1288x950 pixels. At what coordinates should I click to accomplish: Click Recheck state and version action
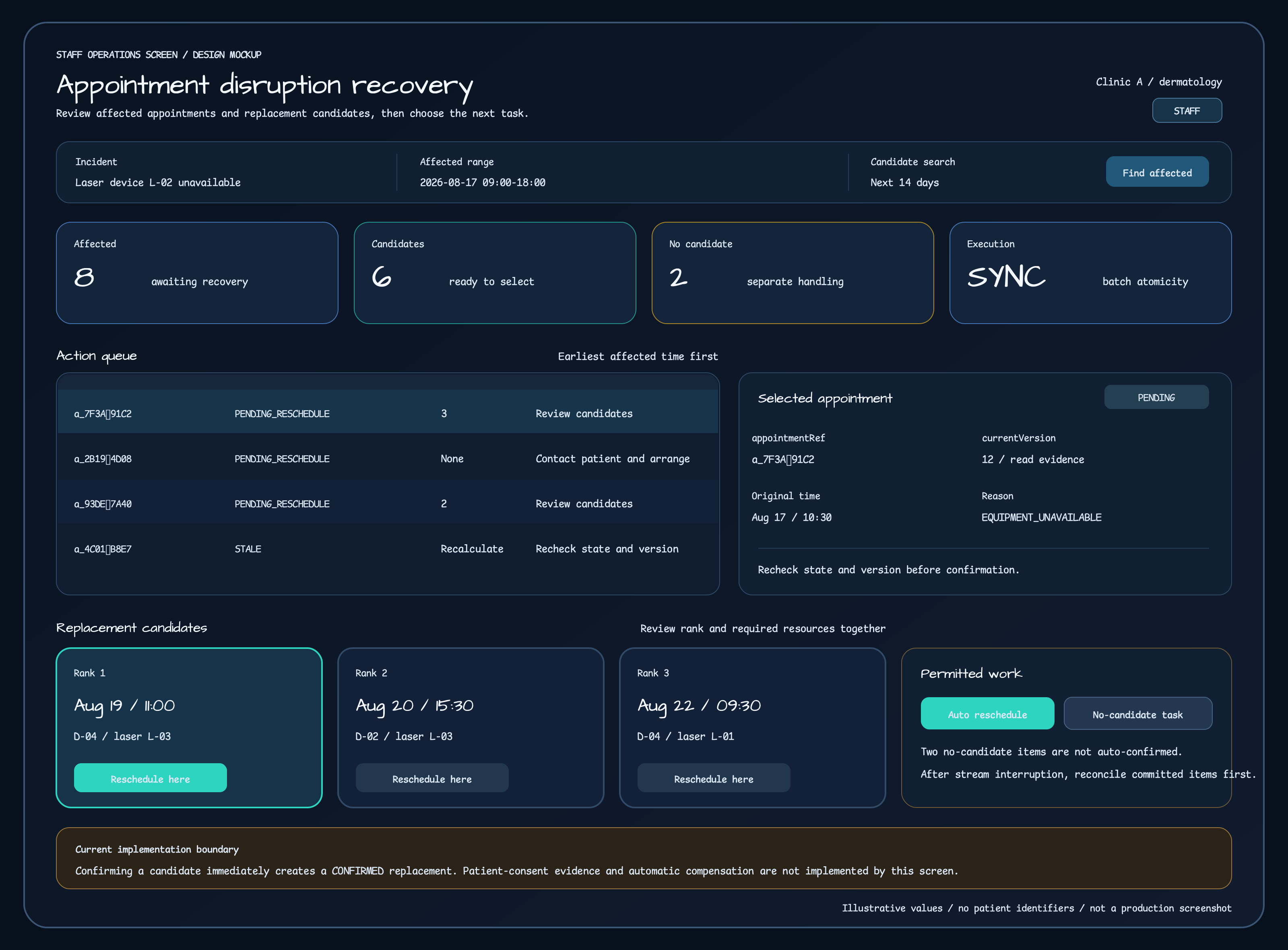coord(607,549)
